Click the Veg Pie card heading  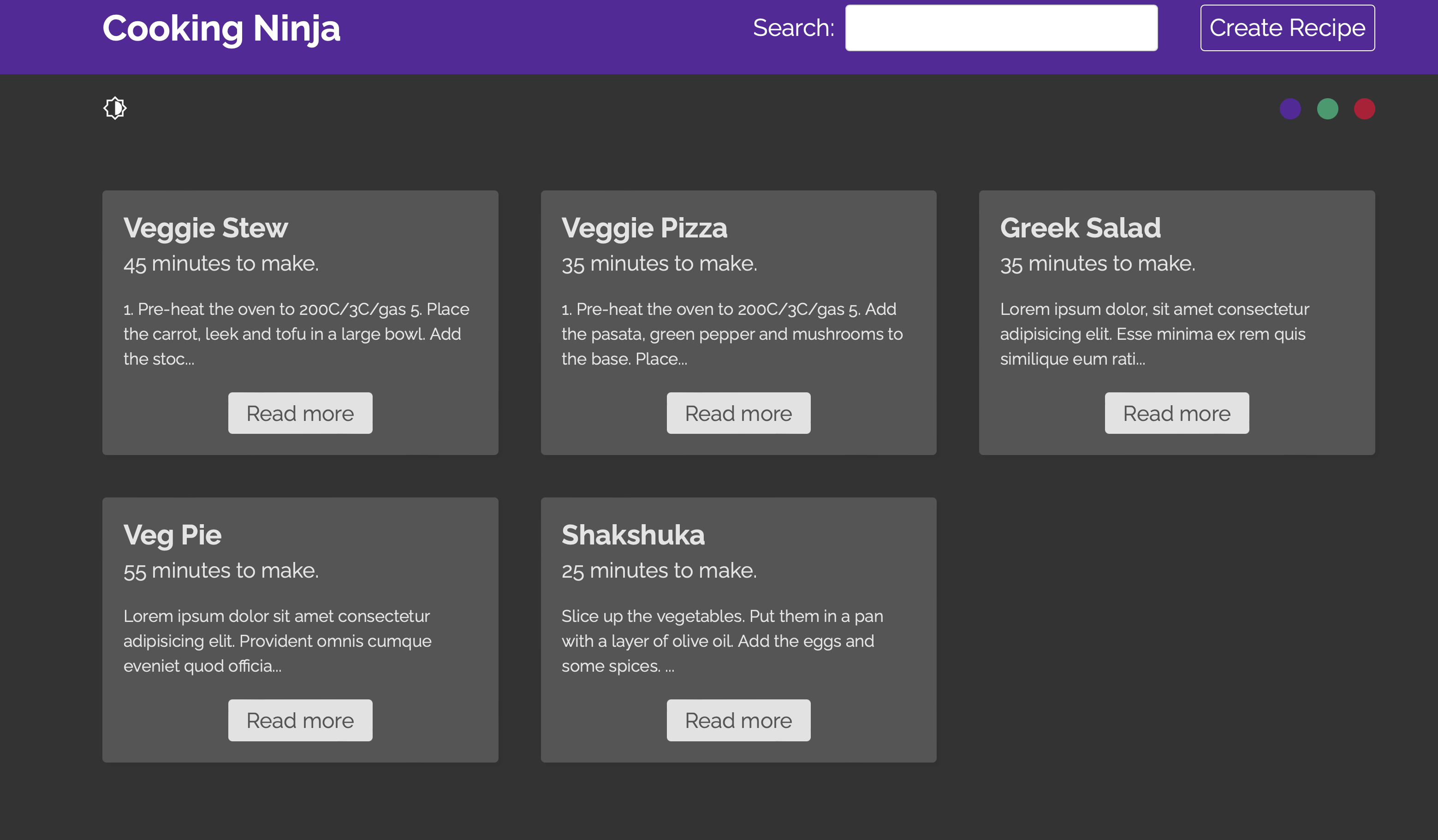pyautogui.click(x=172, y=534)
